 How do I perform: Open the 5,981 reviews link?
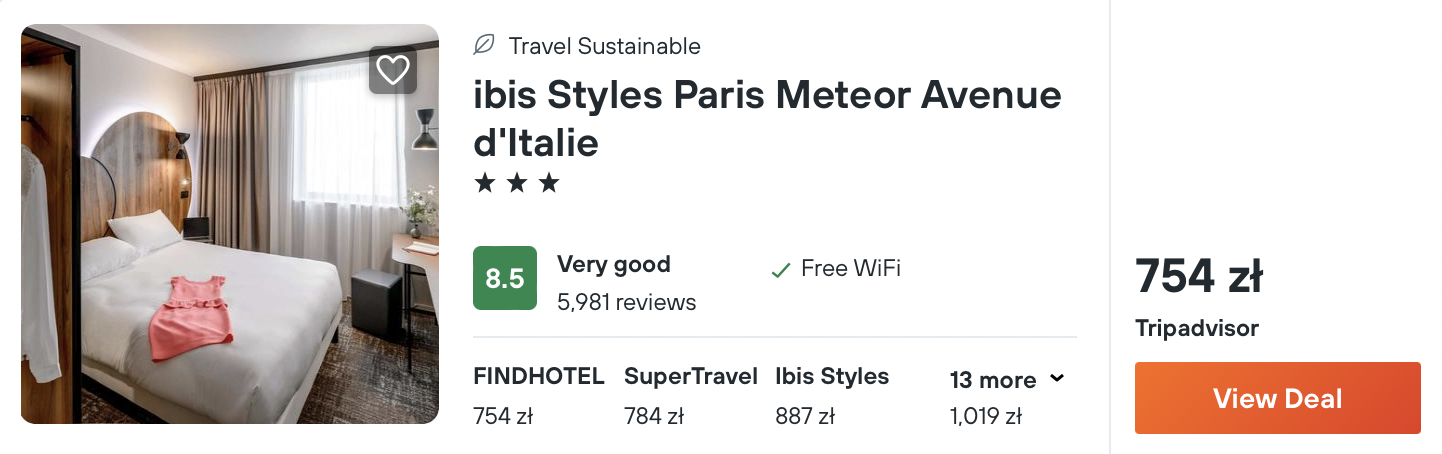626,302
